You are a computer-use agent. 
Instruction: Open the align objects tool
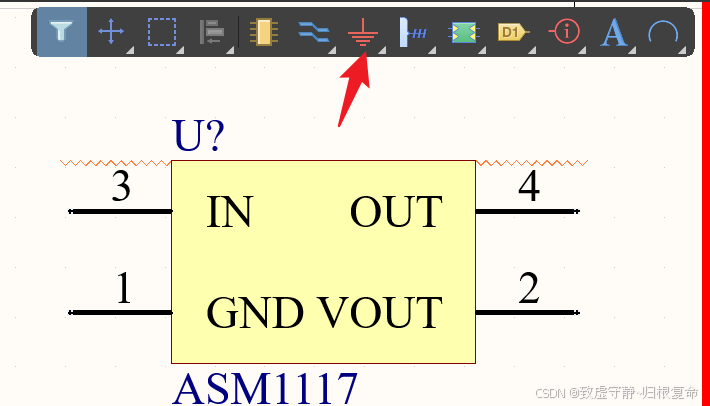click(211, 32)
